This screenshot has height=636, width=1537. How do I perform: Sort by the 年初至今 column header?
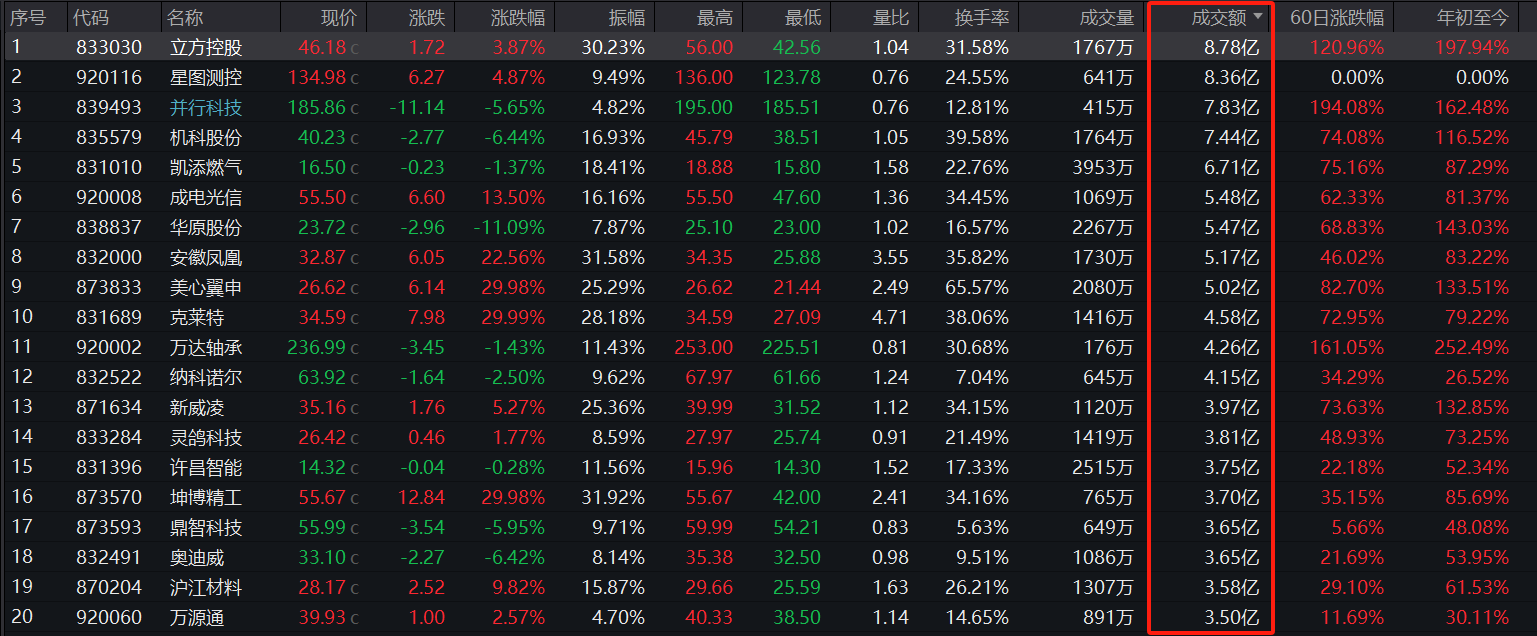pyautogui.click(x=1472, y=17)
